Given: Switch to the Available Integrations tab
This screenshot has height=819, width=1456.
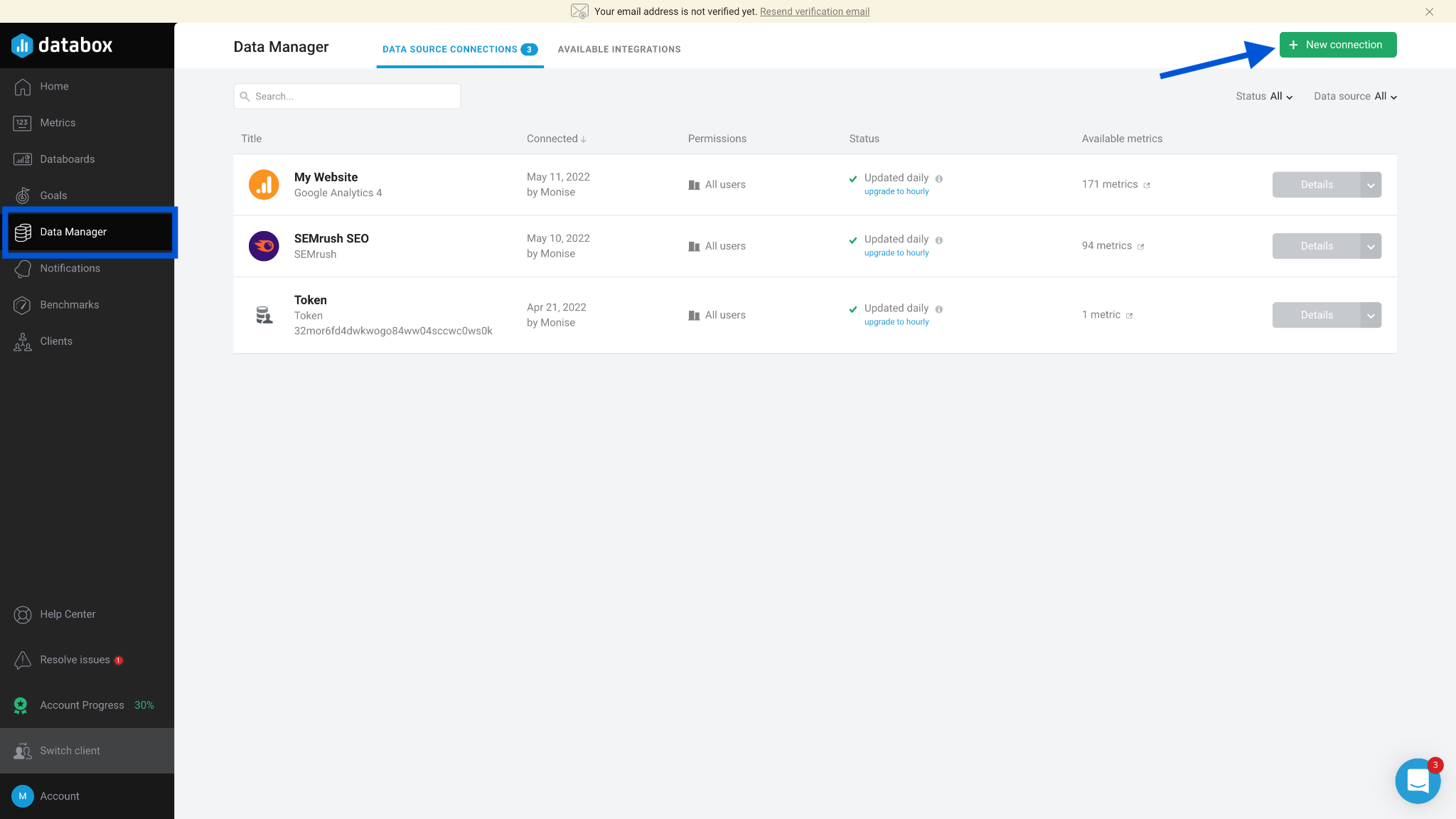Looking at the screenshot, I should point(619,49).
